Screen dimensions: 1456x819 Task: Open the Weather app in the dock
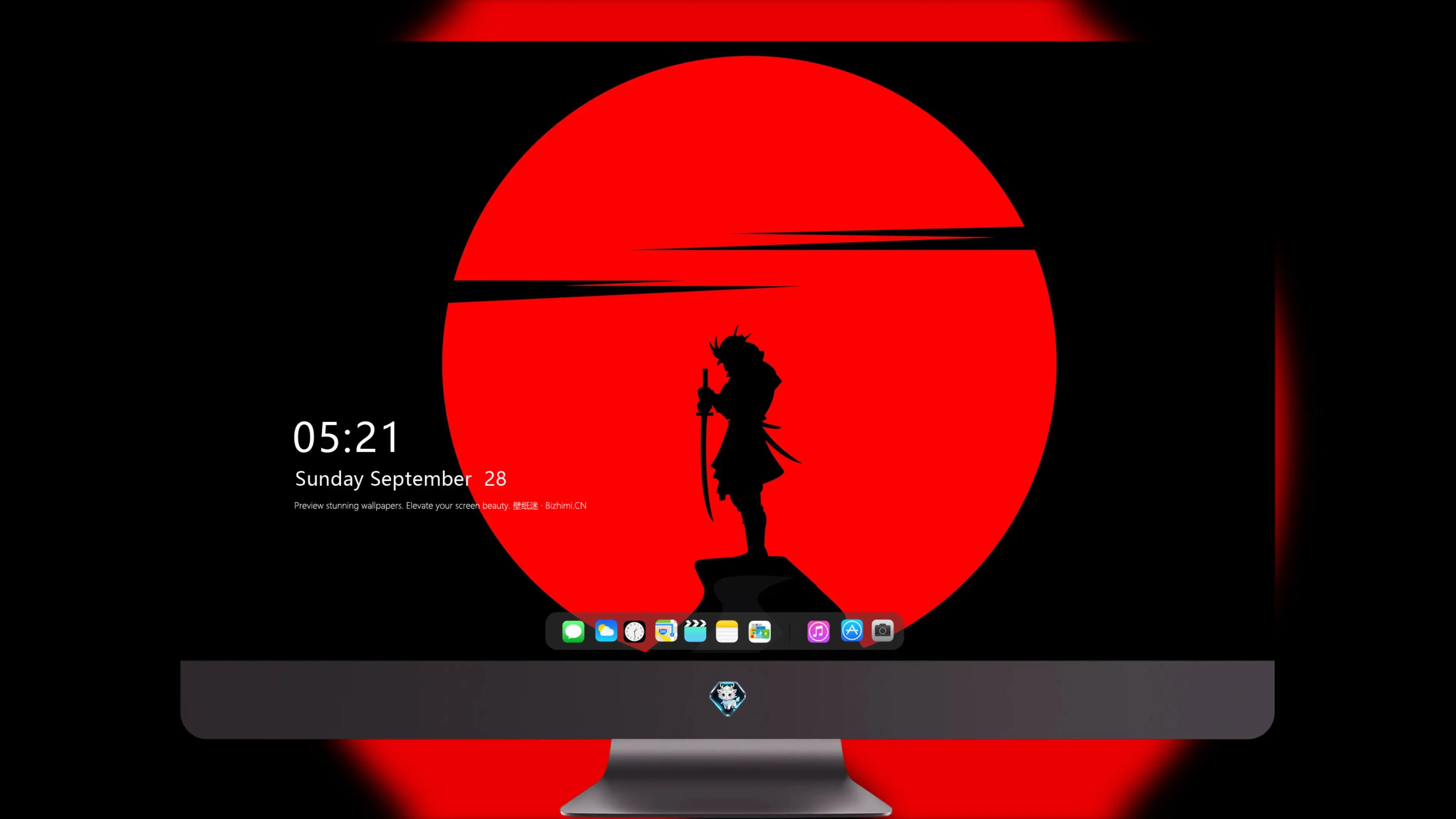pos(606,631)
